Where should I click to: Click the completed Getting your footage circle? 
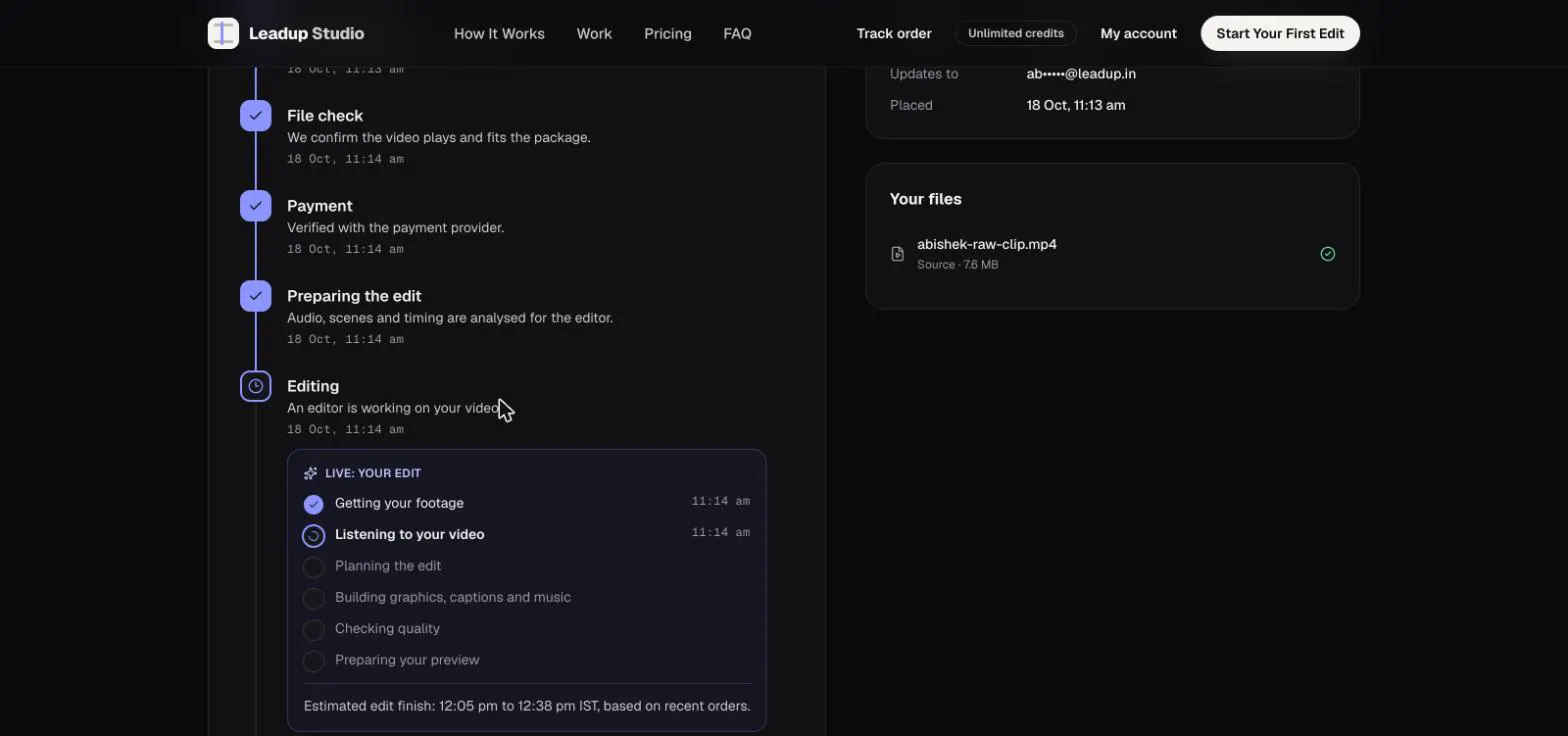(314, 504)
